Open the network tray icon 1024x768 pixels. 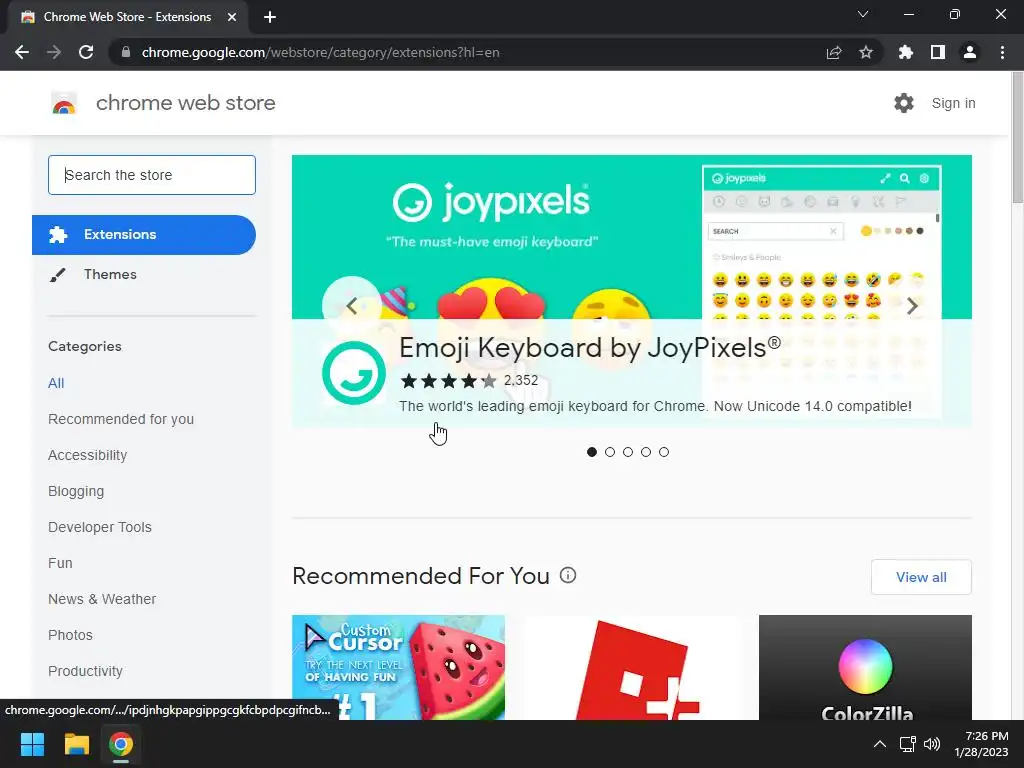tap(907, 744)
